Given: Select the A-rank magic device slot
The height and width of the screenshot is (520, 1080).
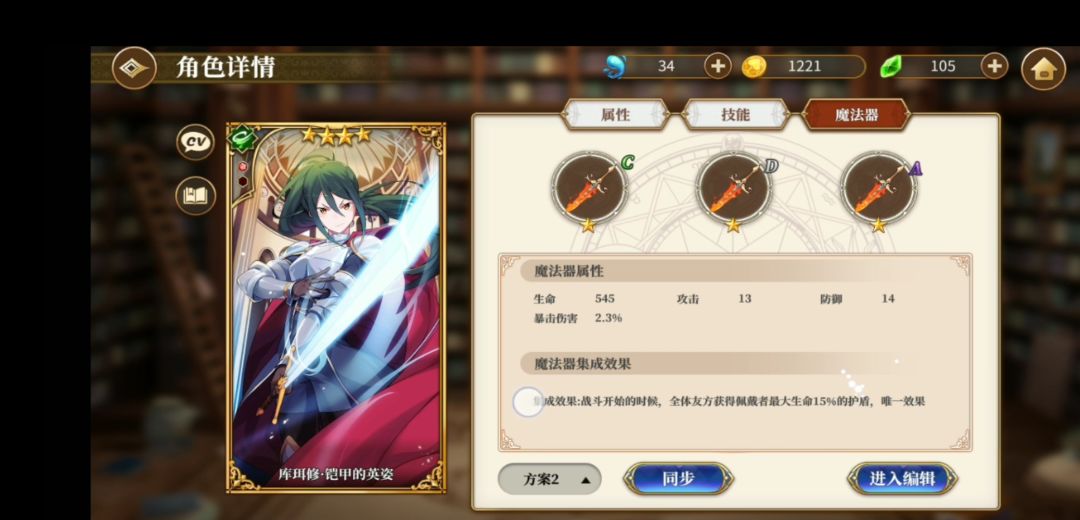Looking at the screenshot, I should pos(879,187).
